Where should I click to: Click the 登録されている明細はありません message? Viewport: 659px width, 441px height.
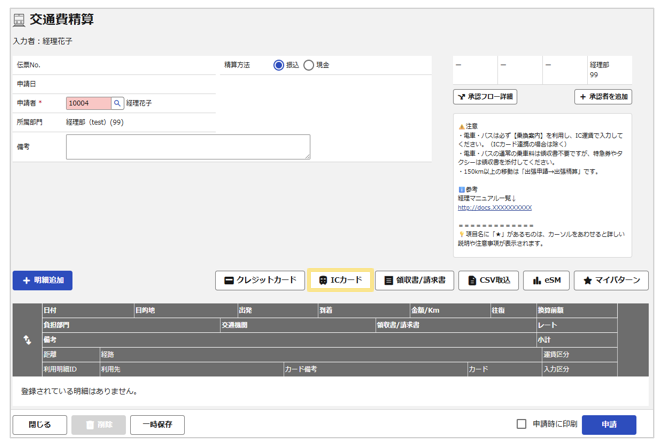79,391
